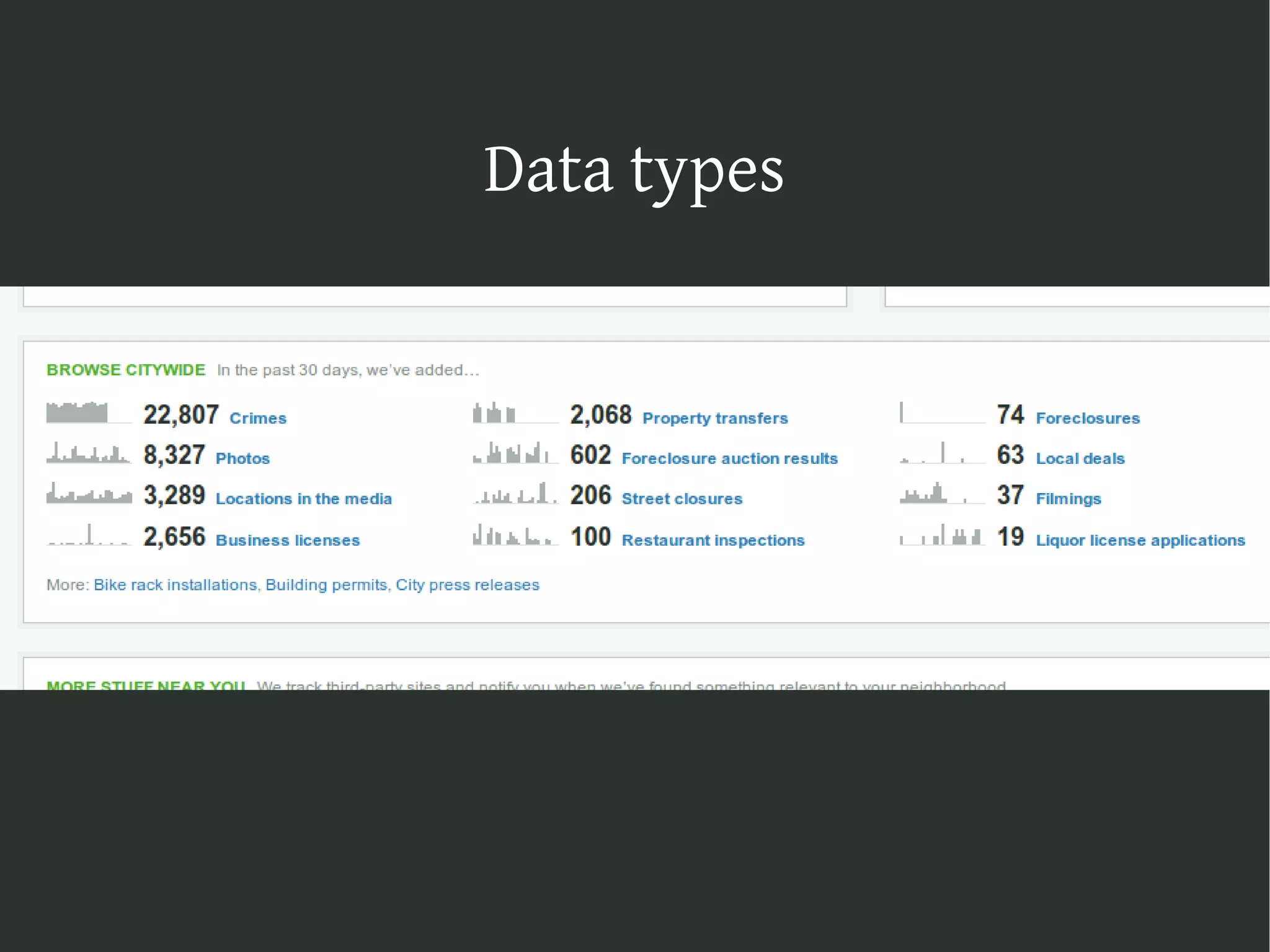This screenshot has height=952, width=1270.
Task: Click the Crimes sparkline chart
Action: (x=89, y=413)
